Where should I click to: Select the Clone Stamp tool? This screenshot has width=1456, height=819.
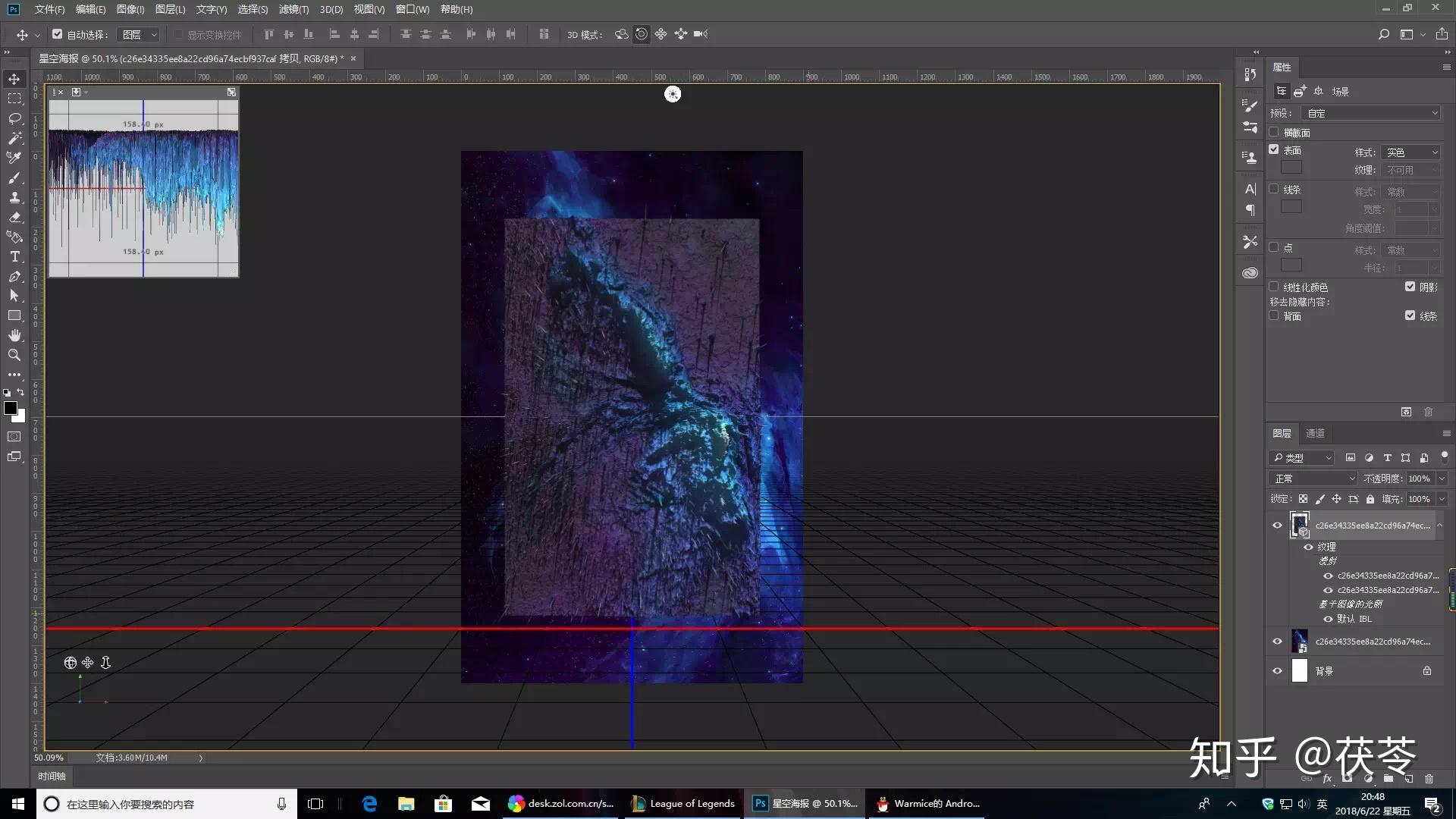(x=14, y=197)
